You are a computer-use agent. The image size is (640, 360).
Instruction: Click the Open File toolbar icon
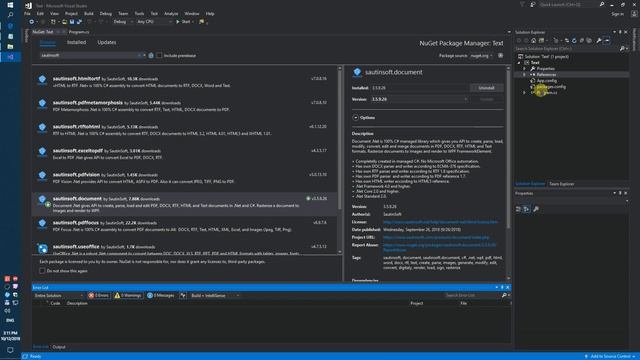(x=64, y=22)
